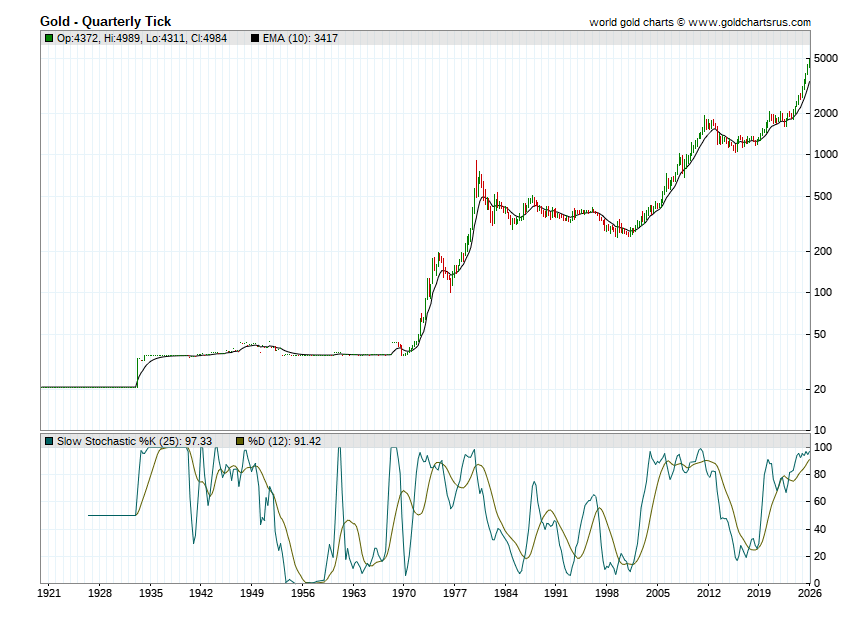Click the 1977 year label on time axis
The width and height of the screenshot is (850, 619).
(x=454, y=593)
